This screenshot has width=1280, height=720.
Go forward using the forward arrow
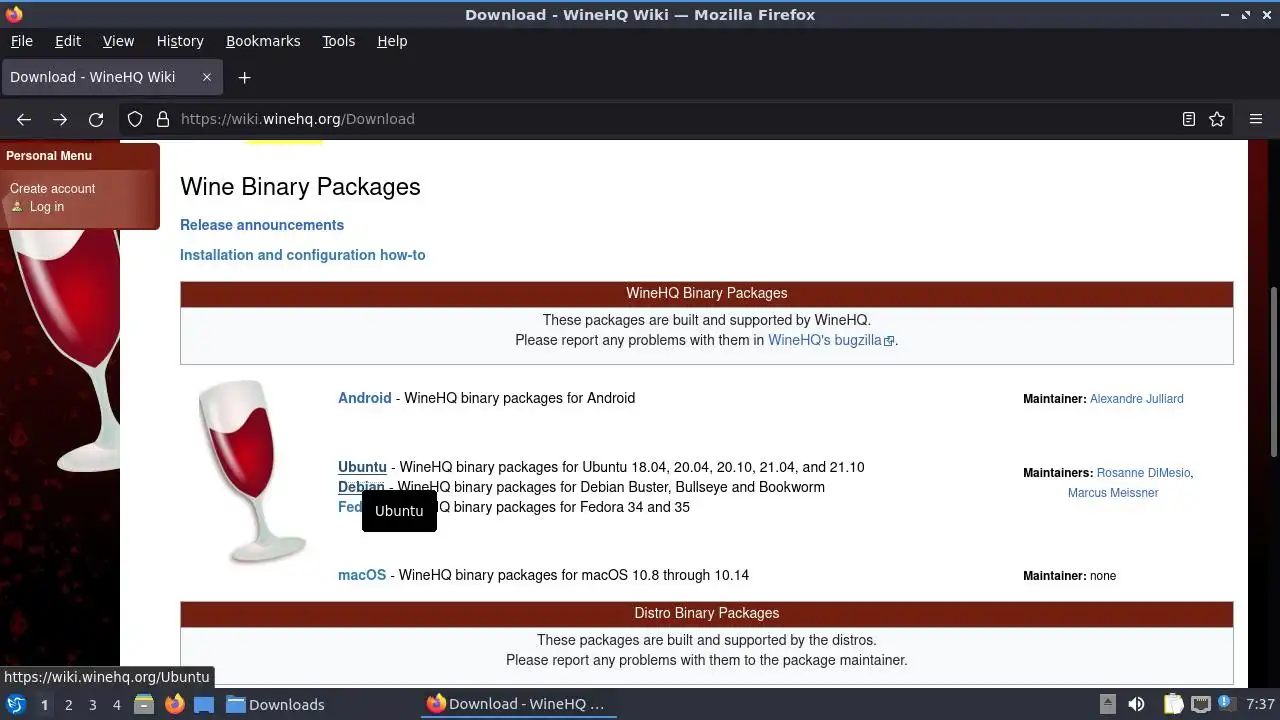tap(60, 119)
